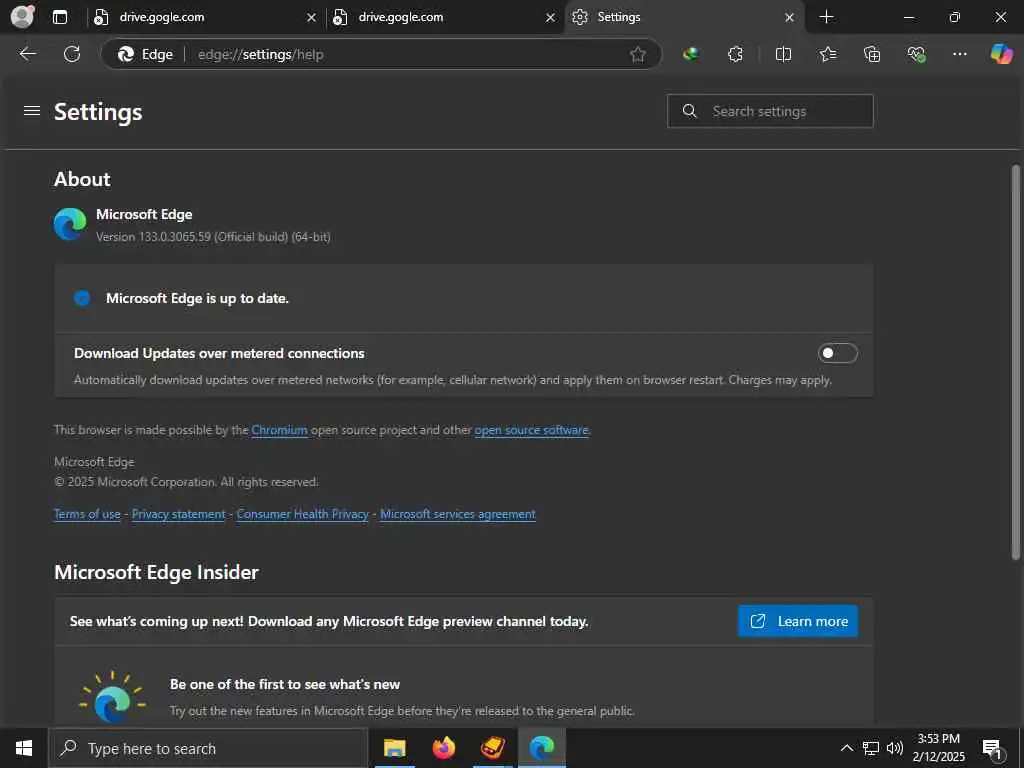Click the Microsoft Edge taskbar icon
Image resolution: width=1024 pixels, height=768 pixels.
pos(542,748)
